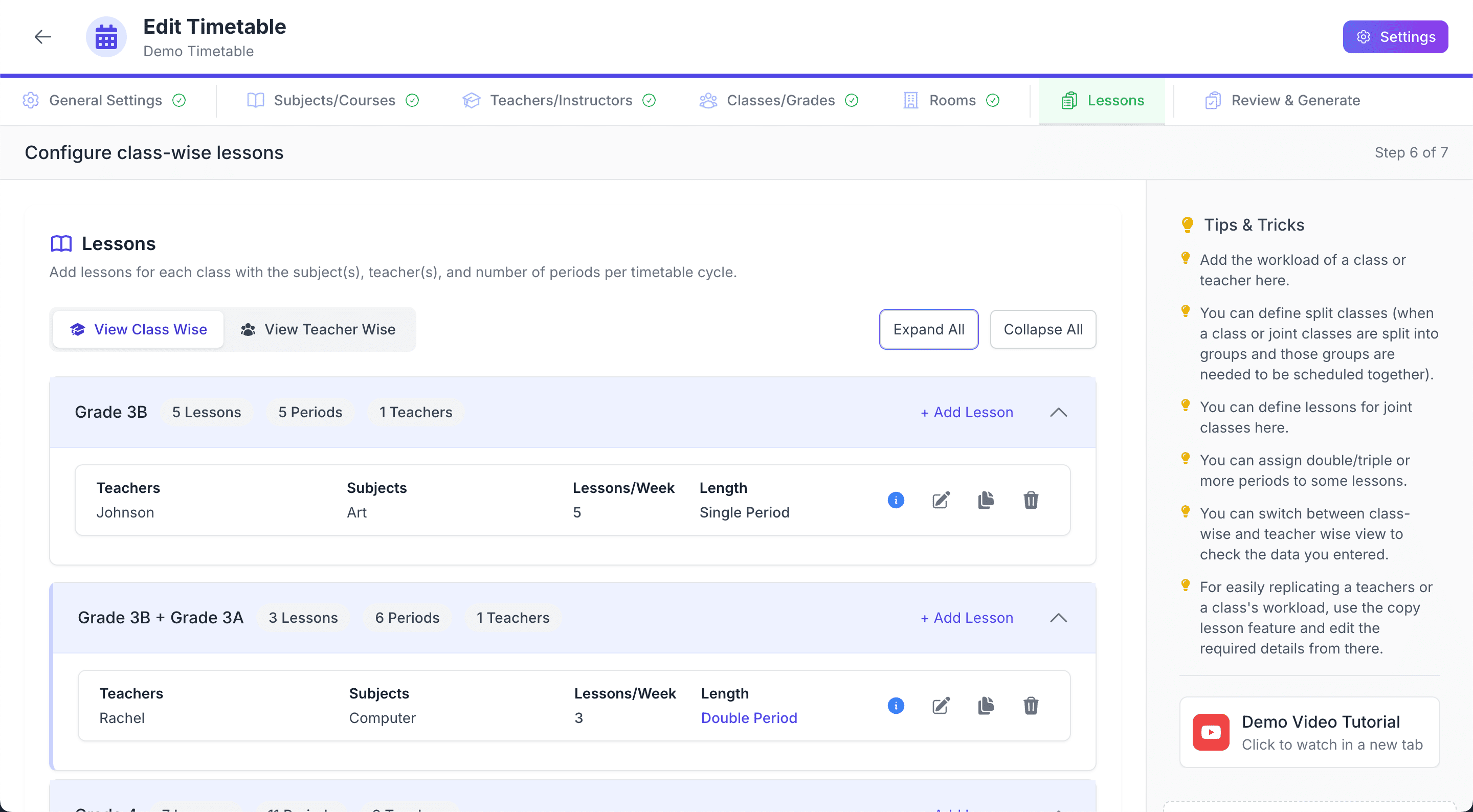This screenshot has width=1473, height=812.
Task: Click Teachers graduation cap icon
Action: 471,101
